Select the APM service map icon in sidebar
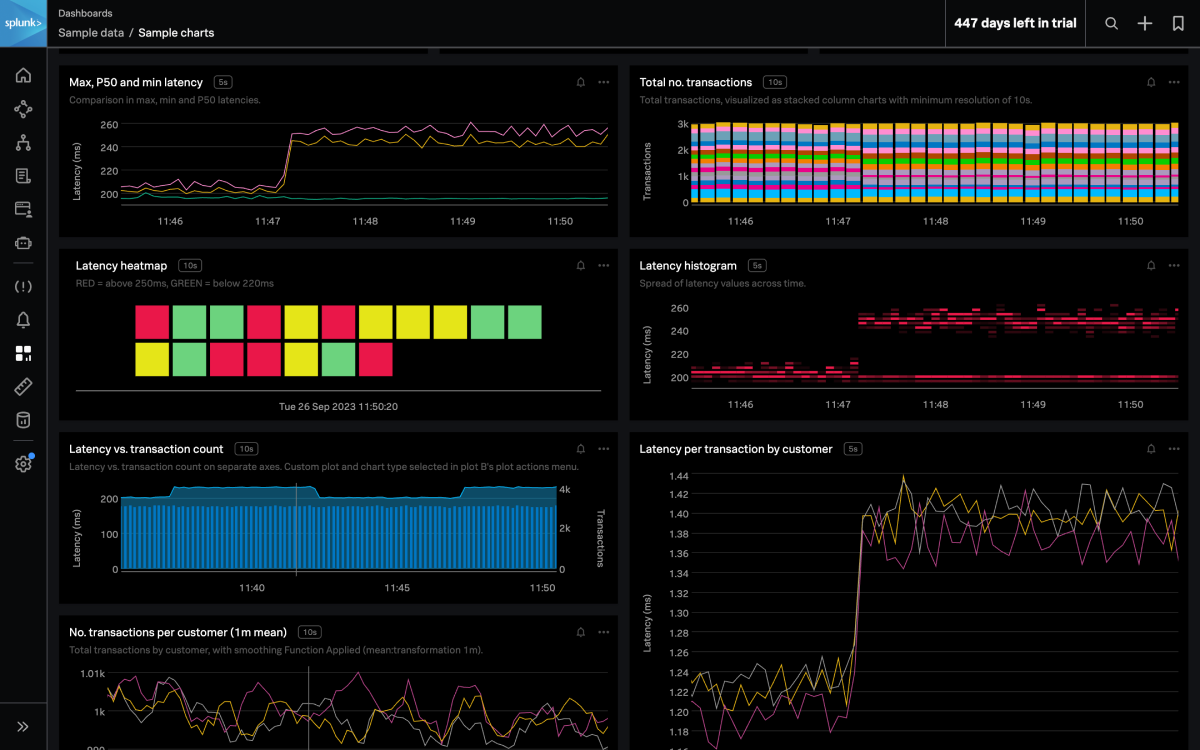Screen dimensions: 1200x750 tap(23, 109)
